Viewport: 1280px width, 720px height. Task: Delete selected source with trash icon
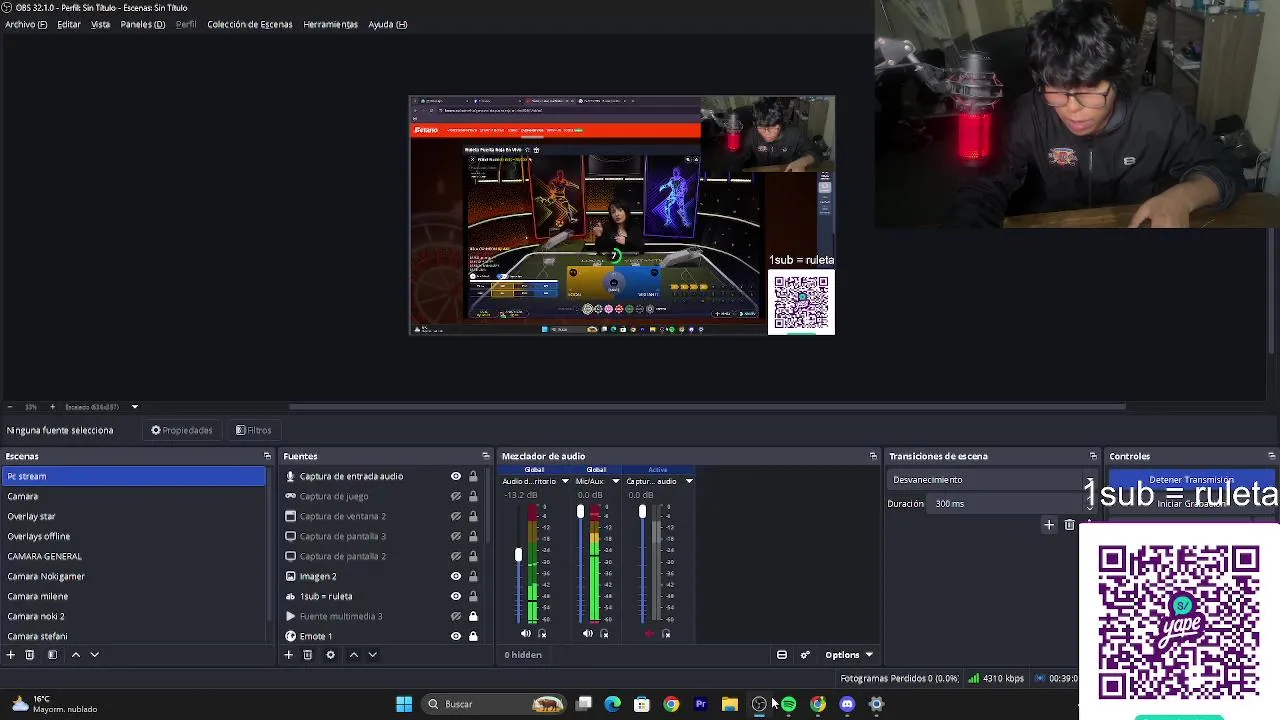(308, 655)
